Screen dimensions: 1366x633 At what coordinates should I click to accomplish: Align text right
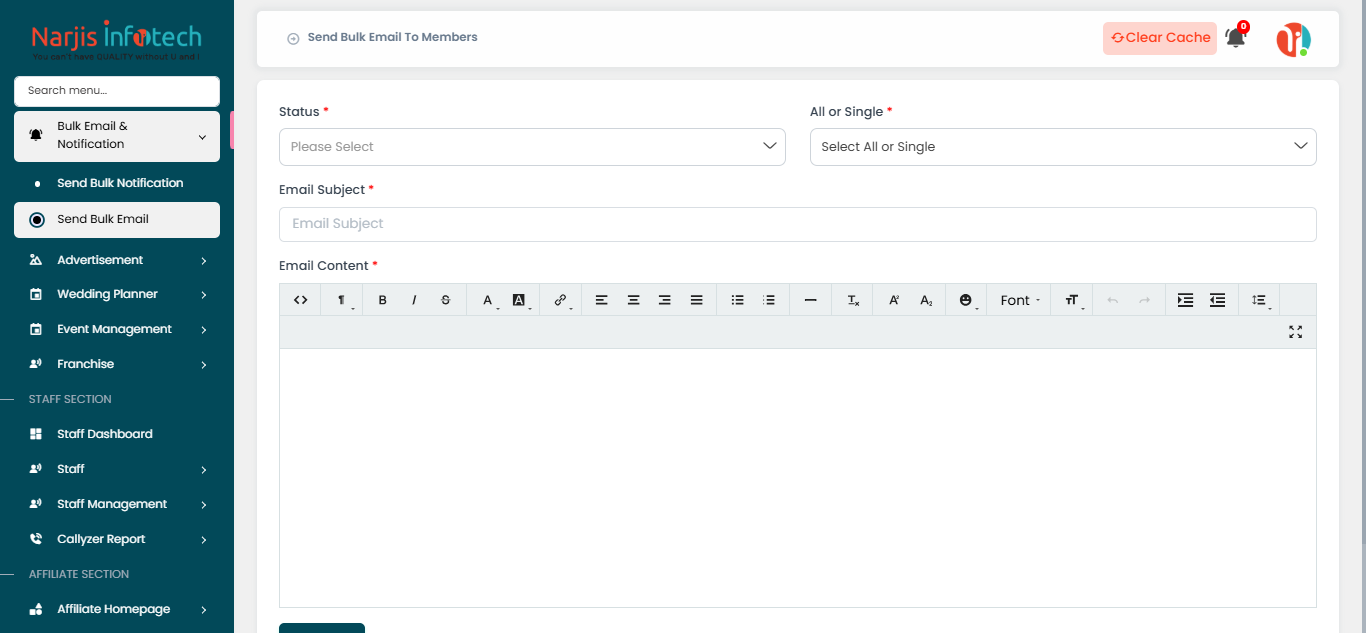pyautogui.click(x=665, y=300)
